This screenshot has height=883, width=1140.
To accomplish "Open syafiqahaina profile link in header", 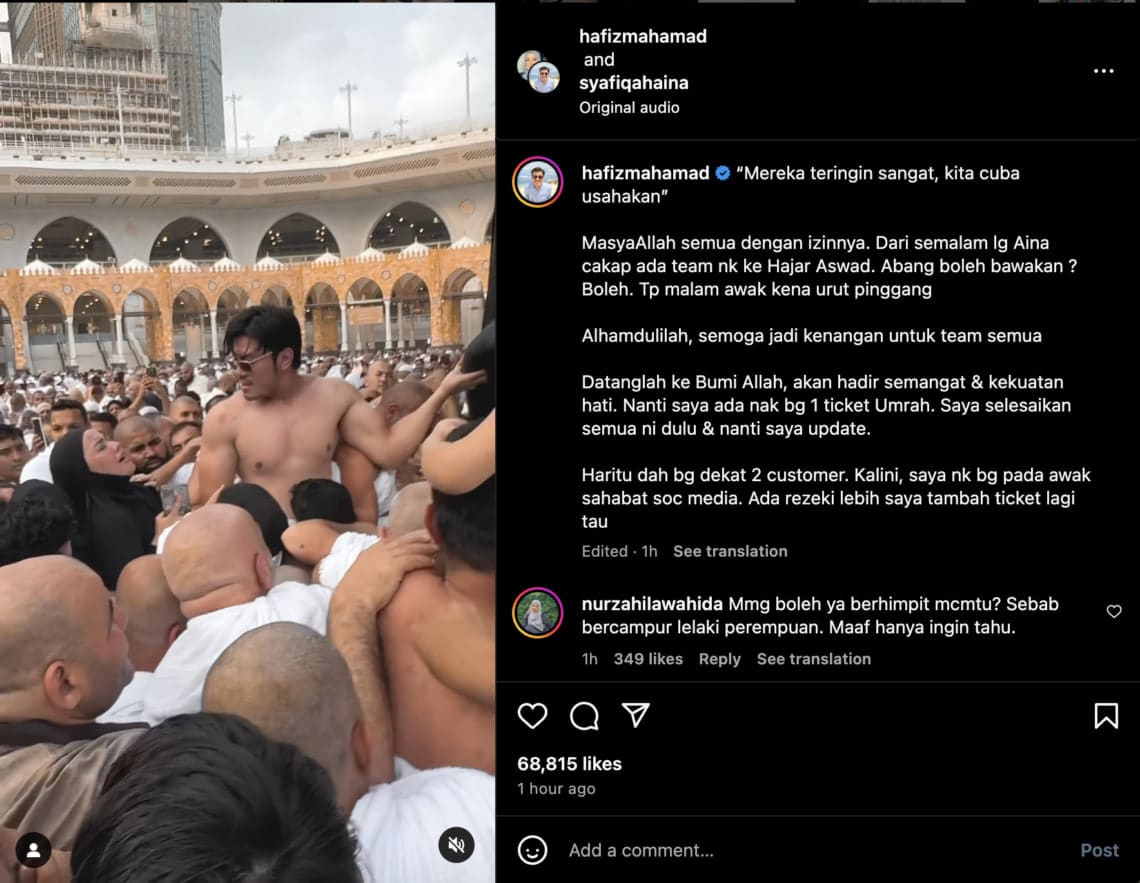I will coord(633,83).
